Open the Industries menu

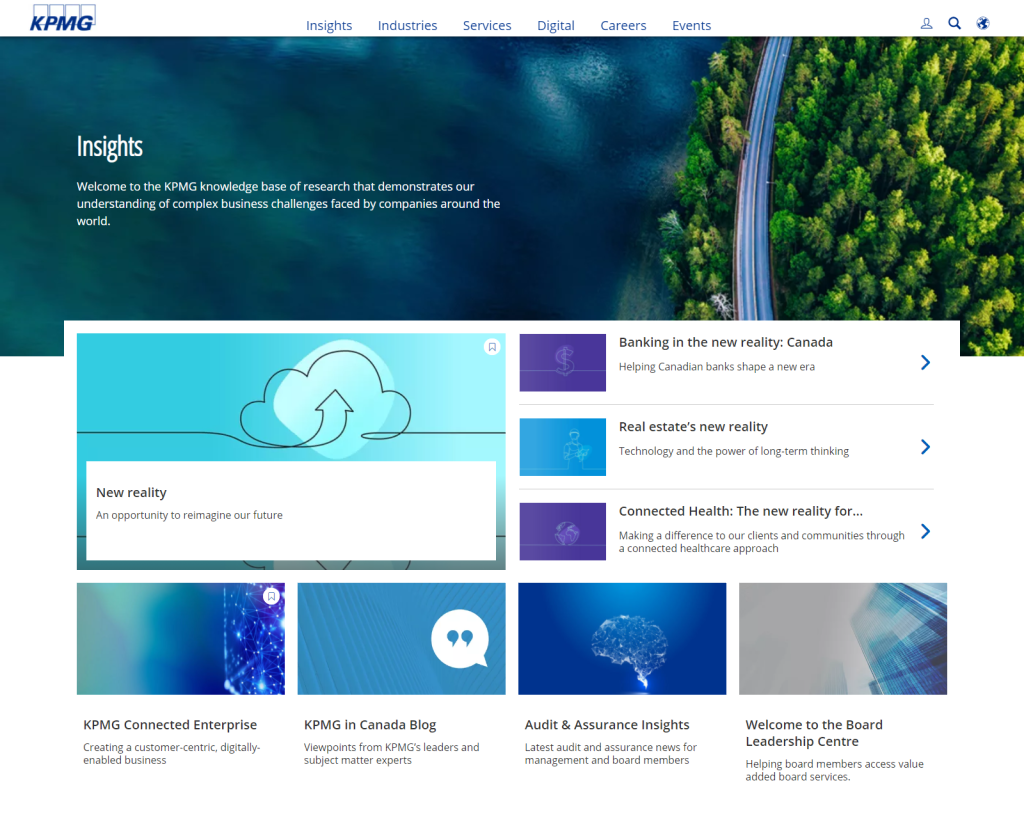[x=407, y=25]
